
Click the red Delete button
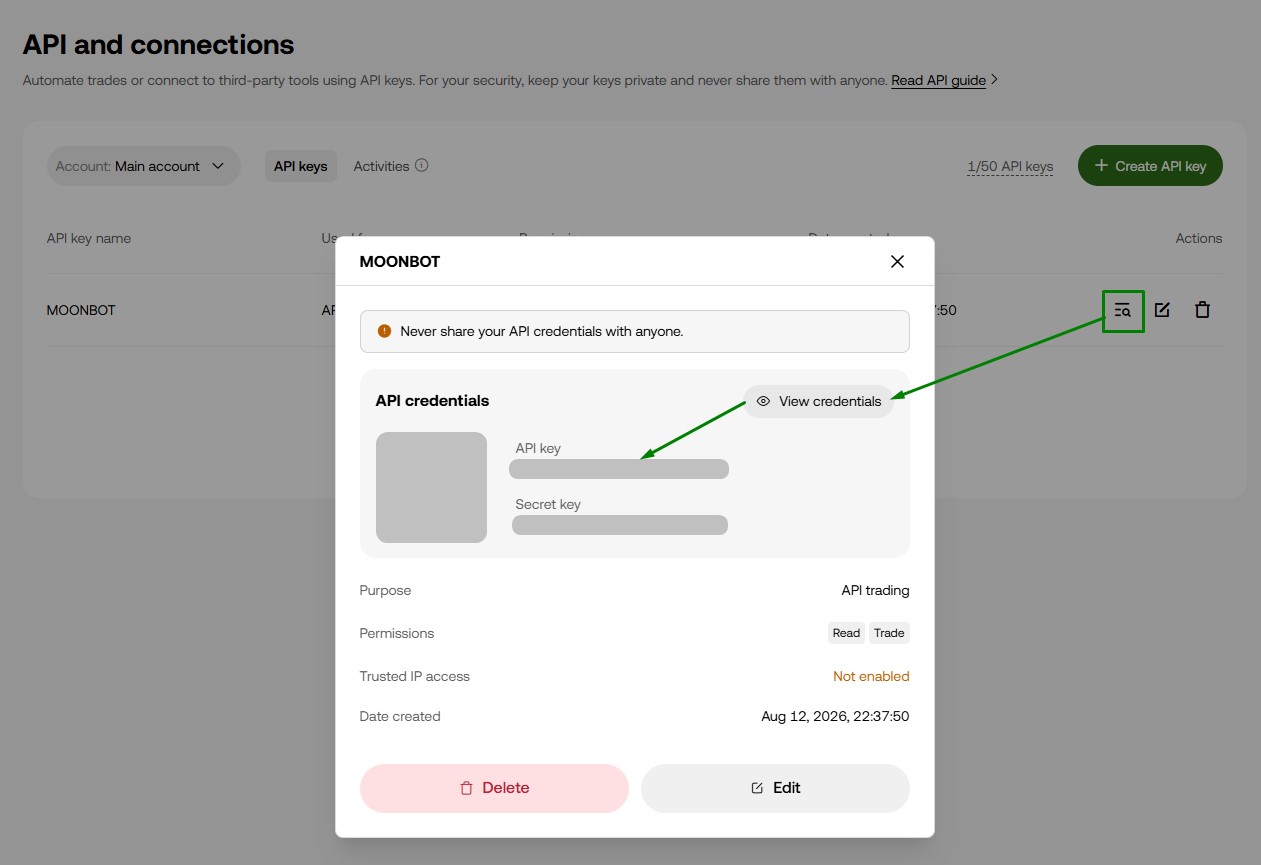point(494,788)
